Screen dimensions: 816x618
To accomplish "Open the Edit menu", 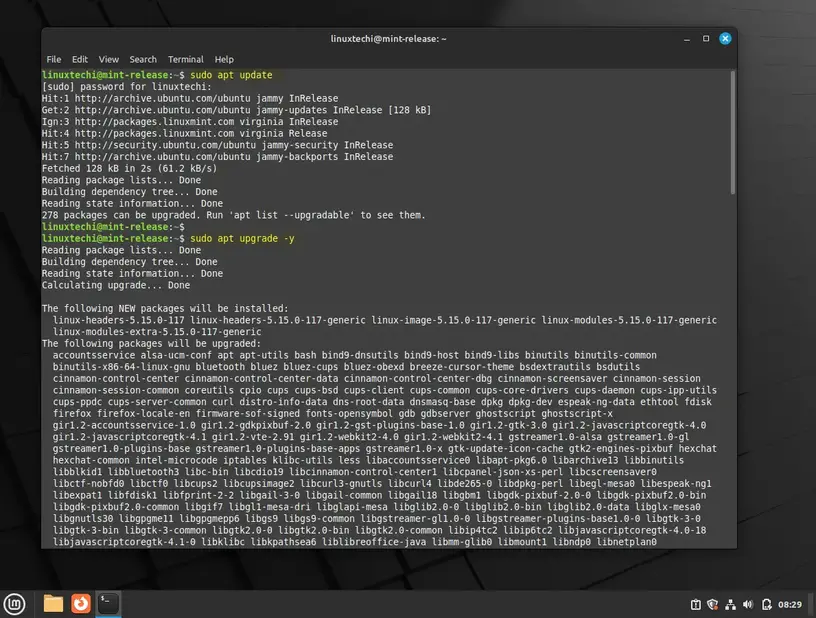I will pyautogui.click(x=80, y=59).
